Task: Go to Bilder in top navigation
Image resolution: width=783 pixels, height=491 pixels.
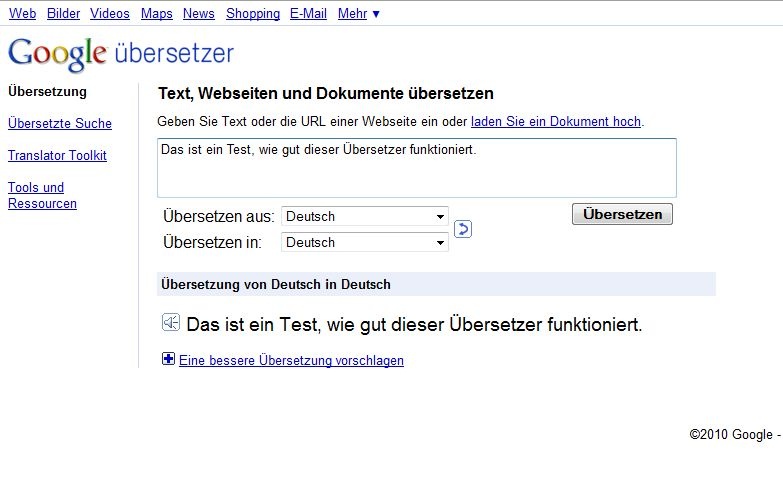Action: (x=63, y=13)
